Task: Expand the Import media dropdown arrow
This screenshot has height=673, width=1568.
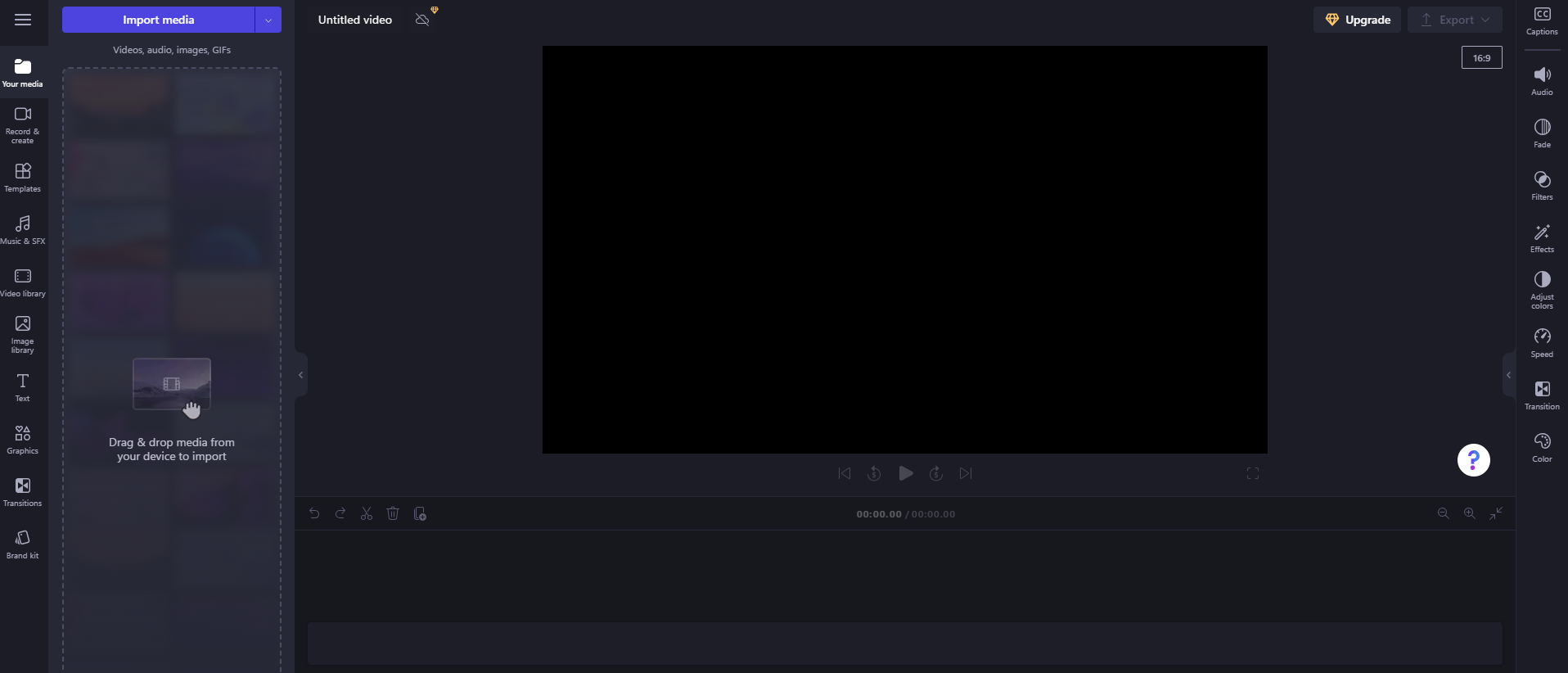Action: coord(268,20)
